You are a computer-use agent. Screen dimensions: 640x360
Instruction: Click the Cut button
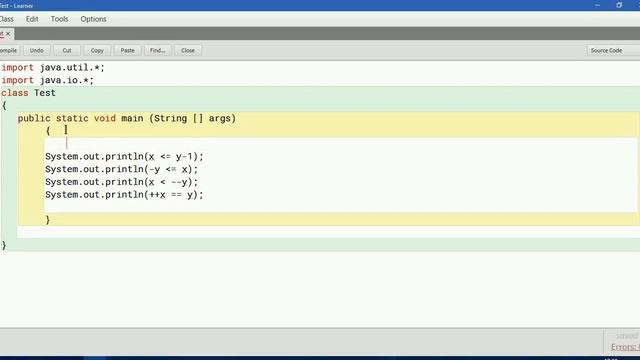click(67, 51)
